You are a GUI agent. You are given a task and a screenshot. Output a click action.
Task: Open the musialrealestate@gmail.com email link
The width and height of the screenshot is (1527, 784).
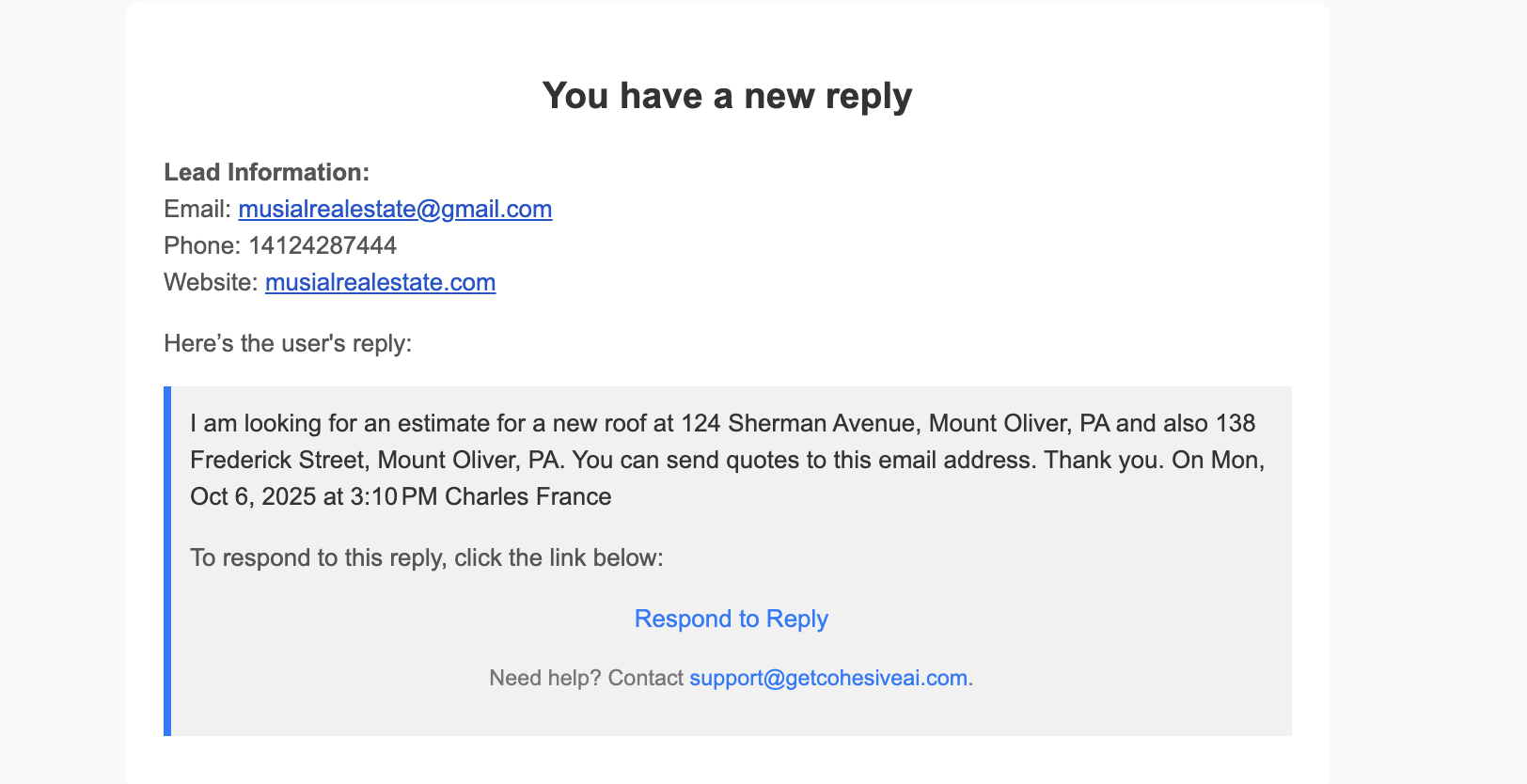[x=395, y=209]
